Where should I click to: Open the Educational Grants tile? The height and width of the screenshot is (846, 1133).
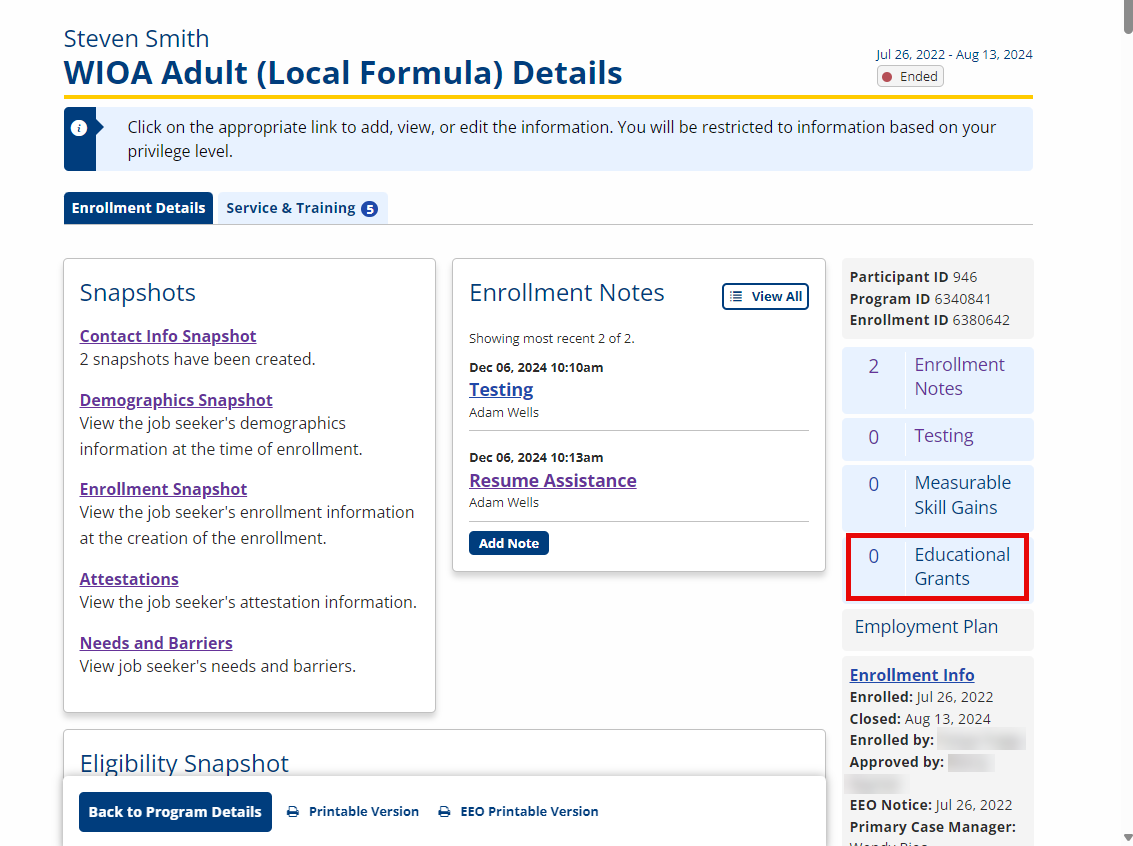(x=937, y=567)
